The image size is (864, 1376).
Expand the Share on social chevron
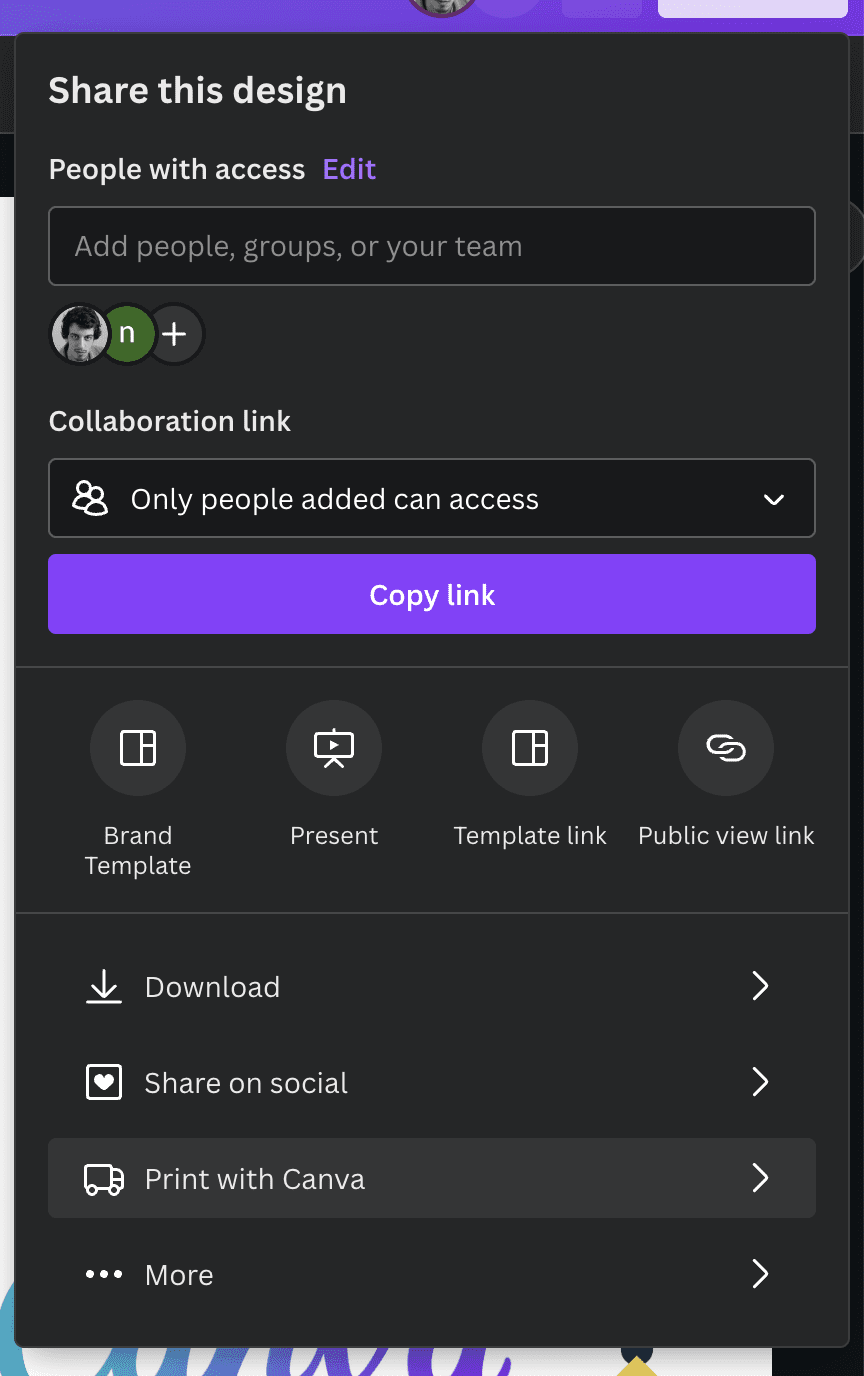coord(760,1083)
